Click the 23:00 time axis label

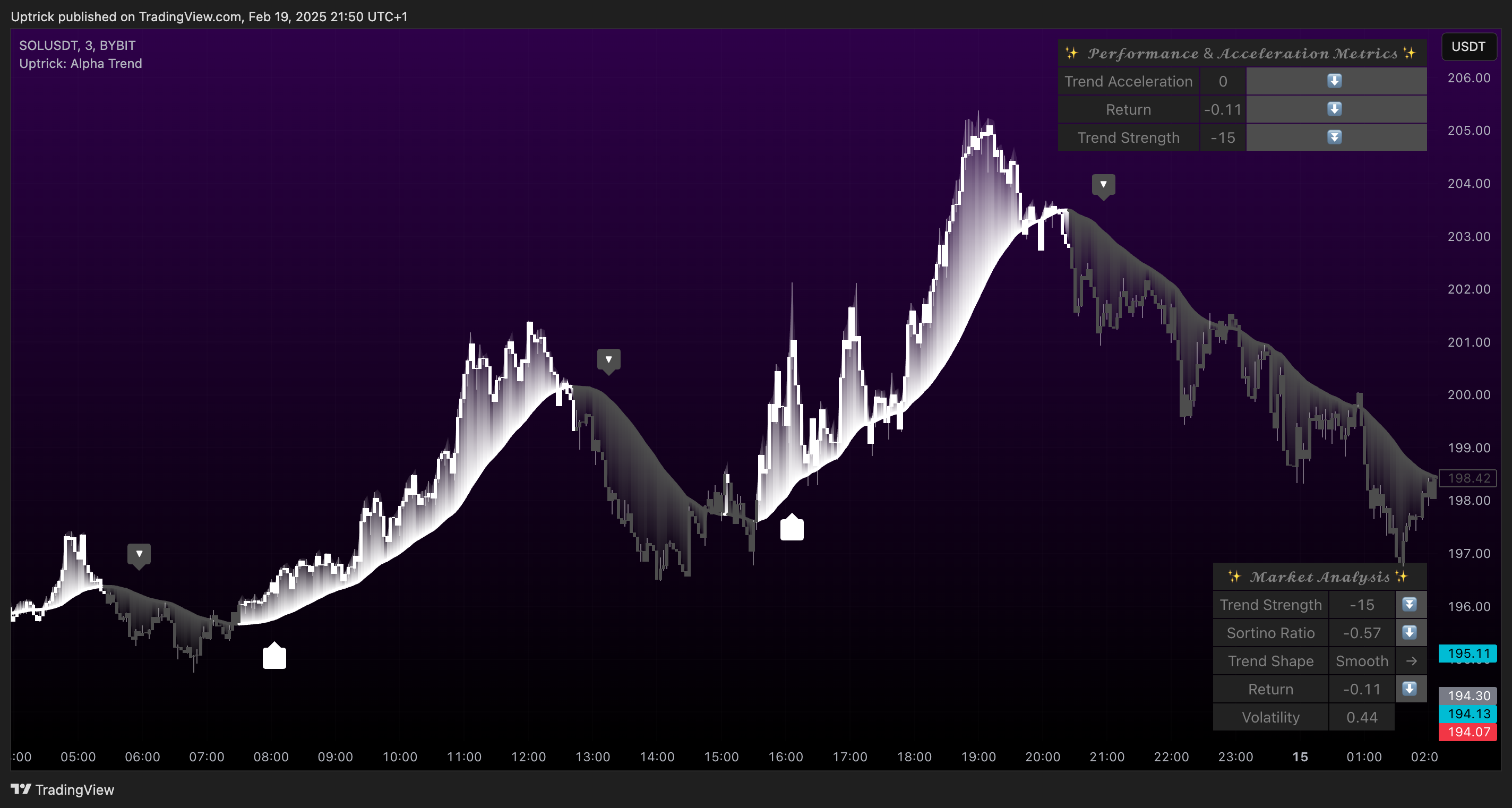(1235, 757)
